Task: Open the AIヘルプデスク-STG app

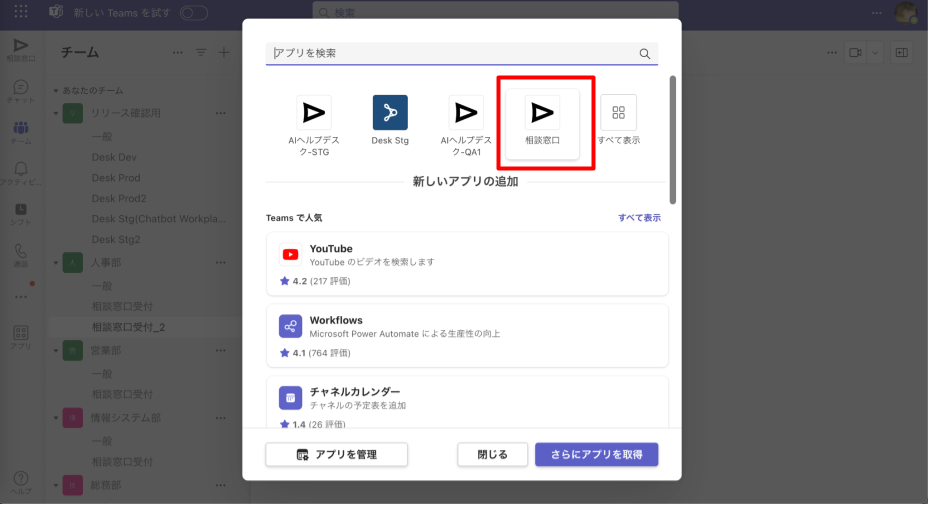Action: pyautogui.click(x=314, y=125)
